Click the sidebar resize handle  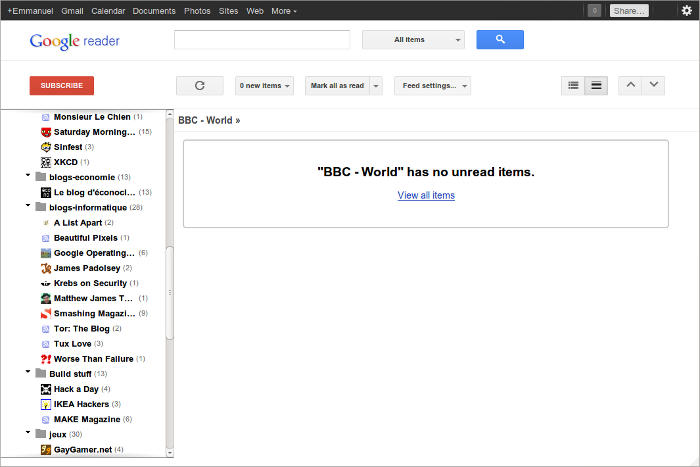pyautogui.click(x=170, y=292)
